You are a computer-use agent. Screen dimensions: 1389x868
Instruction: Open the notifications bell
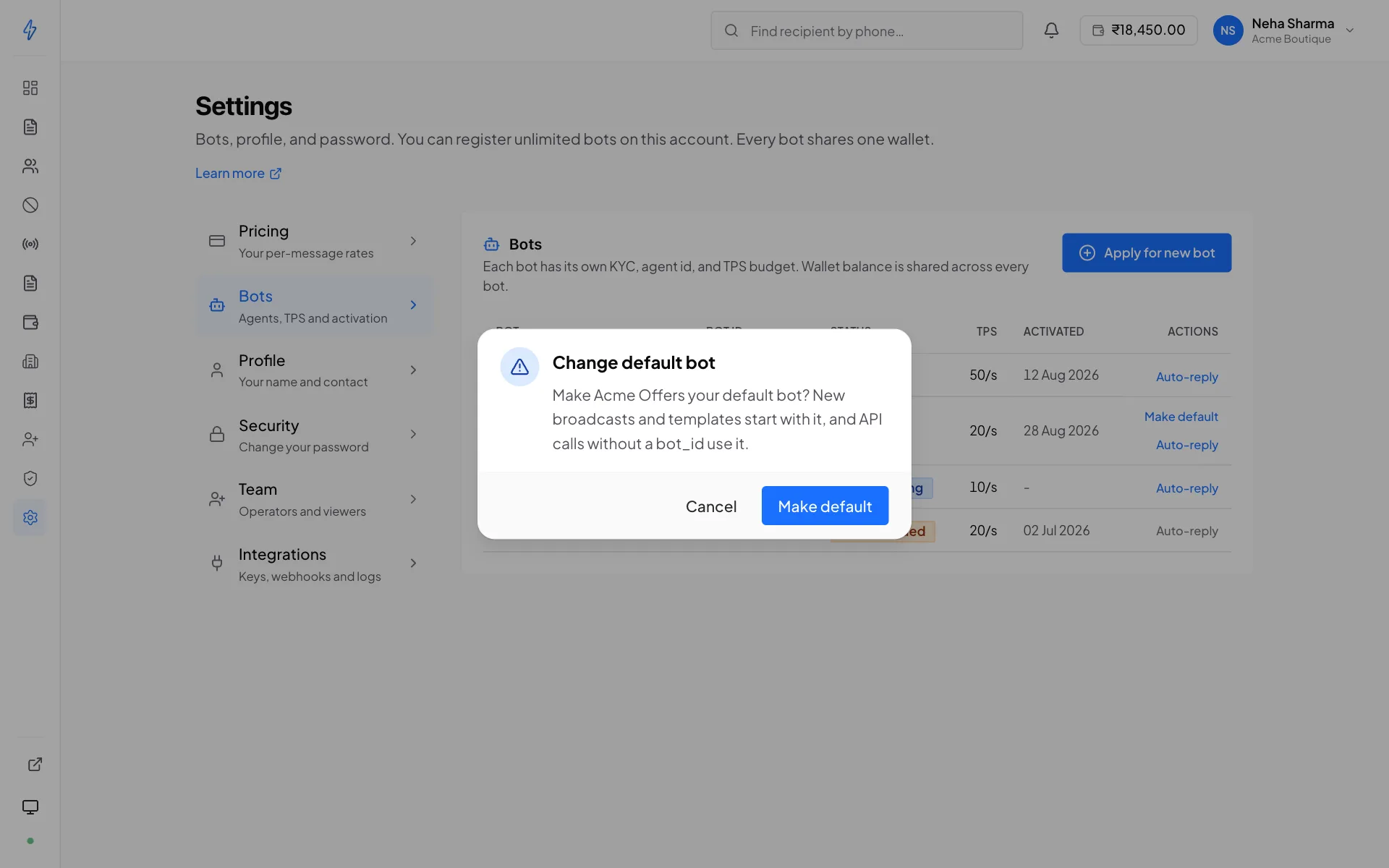(1051, 30)
